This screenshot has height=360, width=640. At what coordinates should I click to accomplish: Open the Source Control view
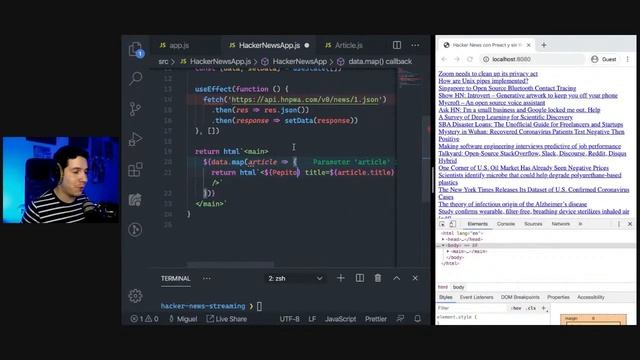[x=135, y=109]
